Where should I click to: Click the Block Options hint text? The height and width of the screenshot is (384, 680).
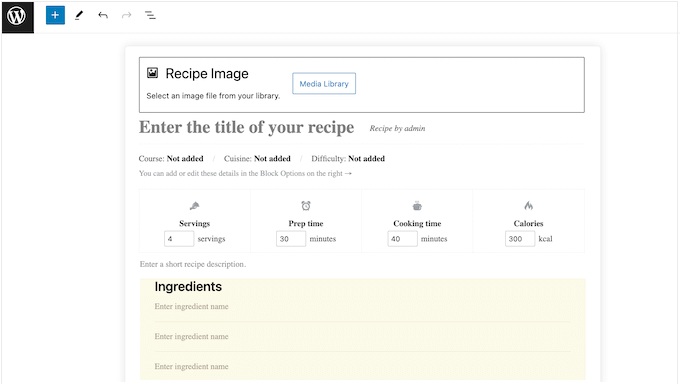245,173
